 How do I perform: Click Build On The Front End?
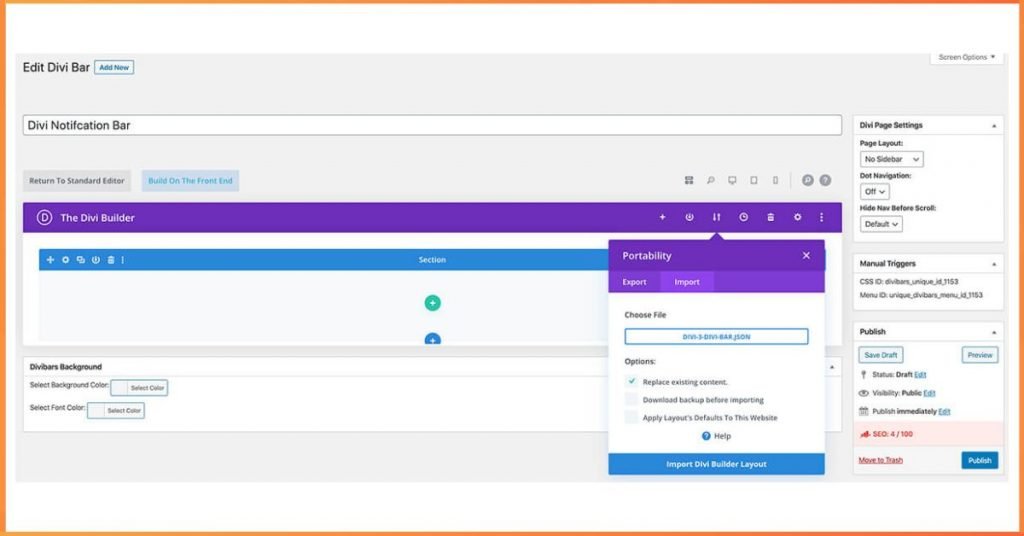click(190, 181)
